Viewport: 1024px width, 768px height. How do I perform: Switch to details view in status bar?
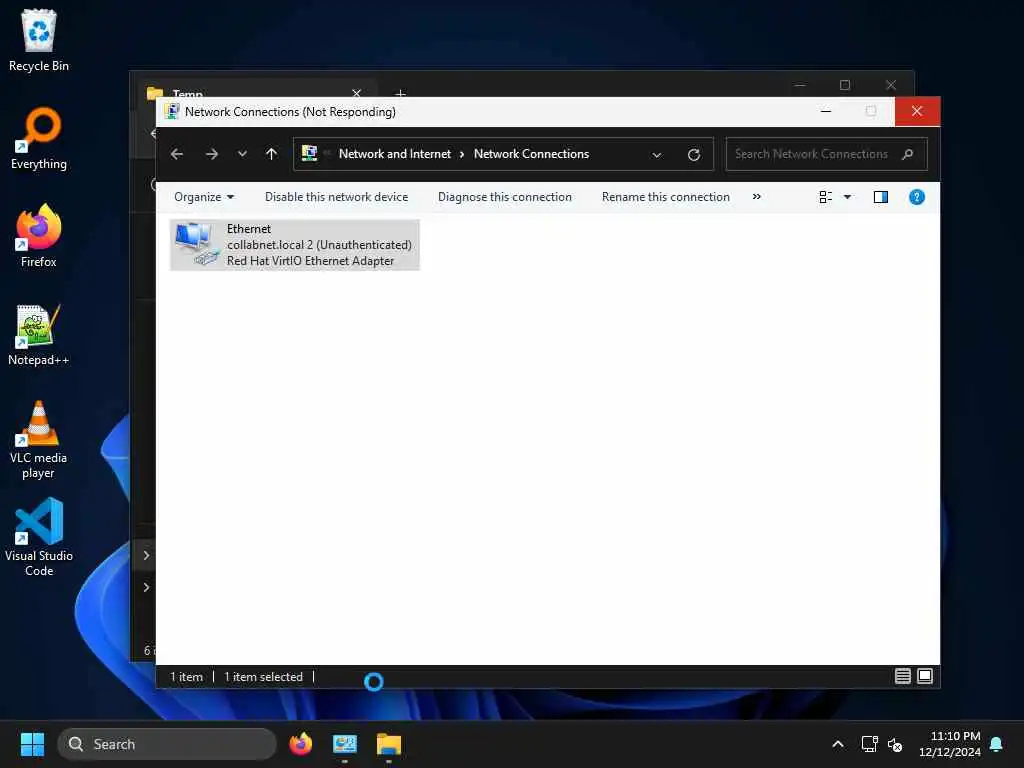[903, 677]
